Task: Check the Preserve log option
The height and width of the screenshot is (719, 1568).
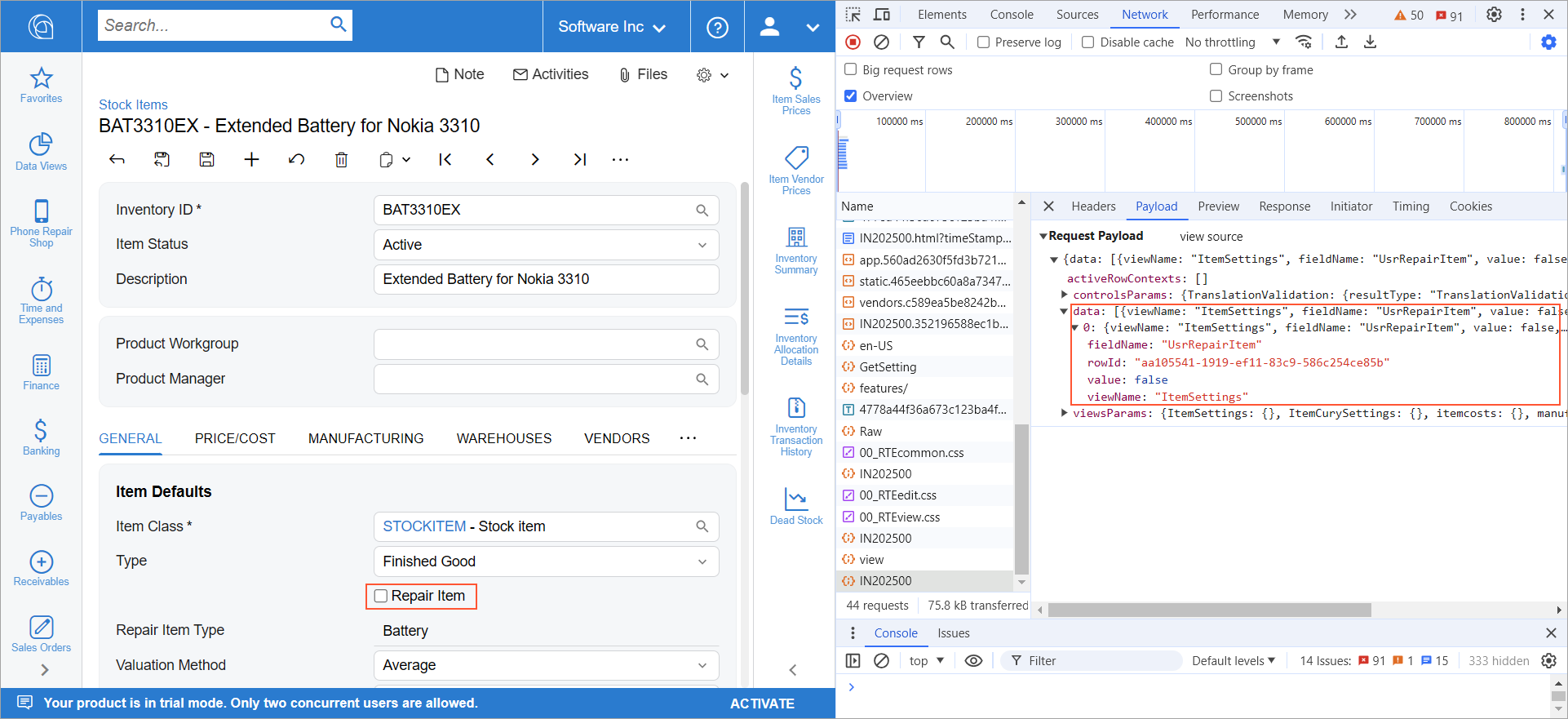Action: (984, 42)
